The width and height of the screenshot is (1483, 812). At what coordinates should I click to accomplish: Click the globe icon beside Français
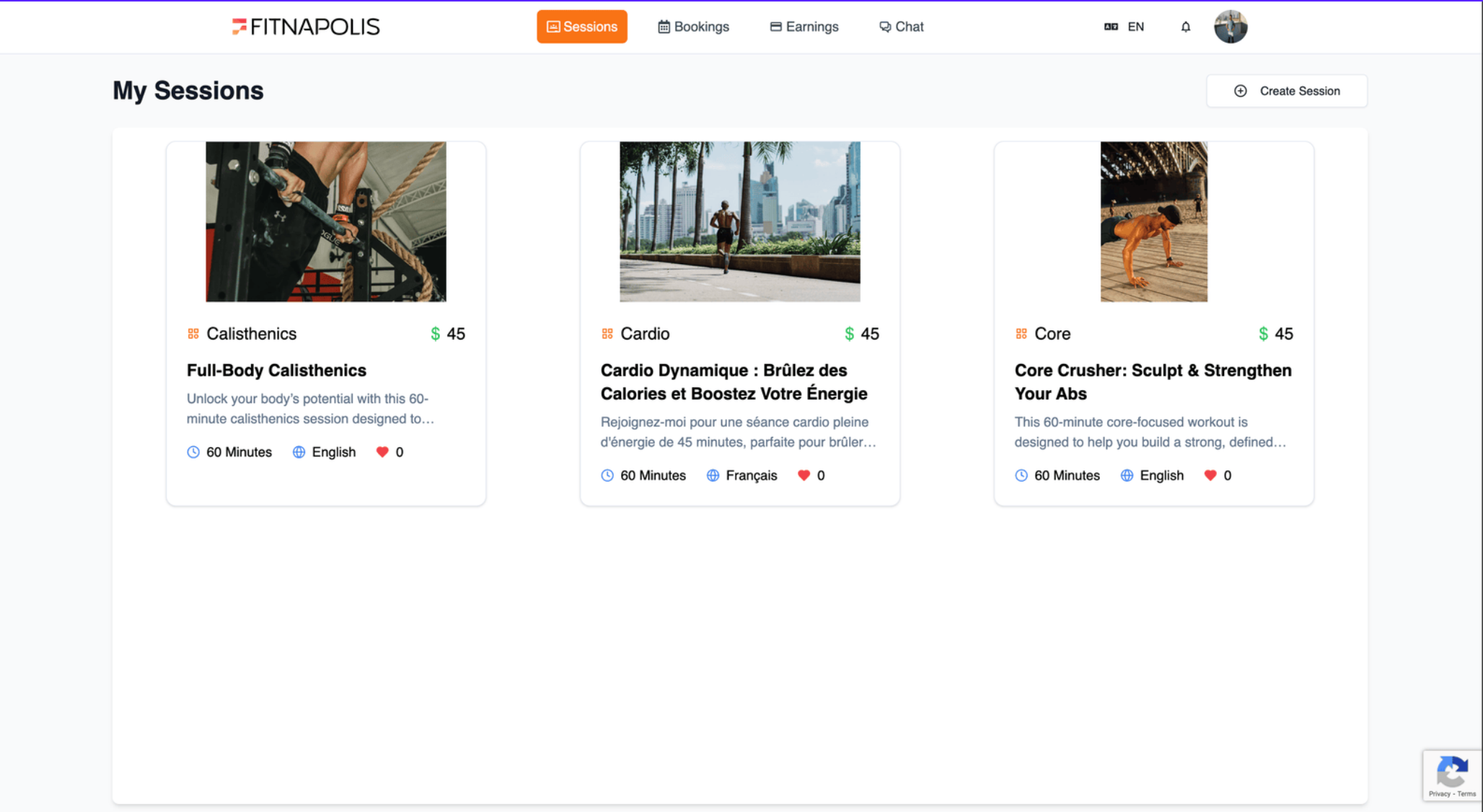[x=713, y=475]
